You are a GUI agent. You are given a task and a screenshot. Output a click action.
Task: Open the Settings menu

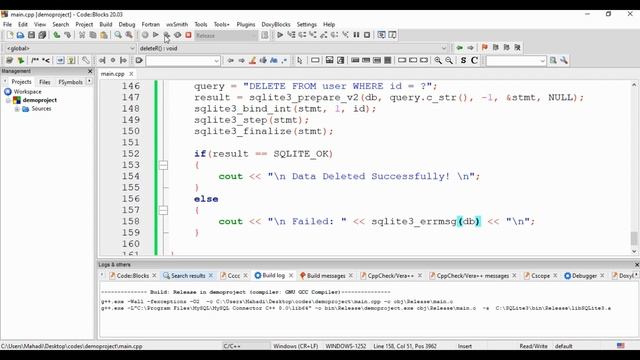(307, 24)
